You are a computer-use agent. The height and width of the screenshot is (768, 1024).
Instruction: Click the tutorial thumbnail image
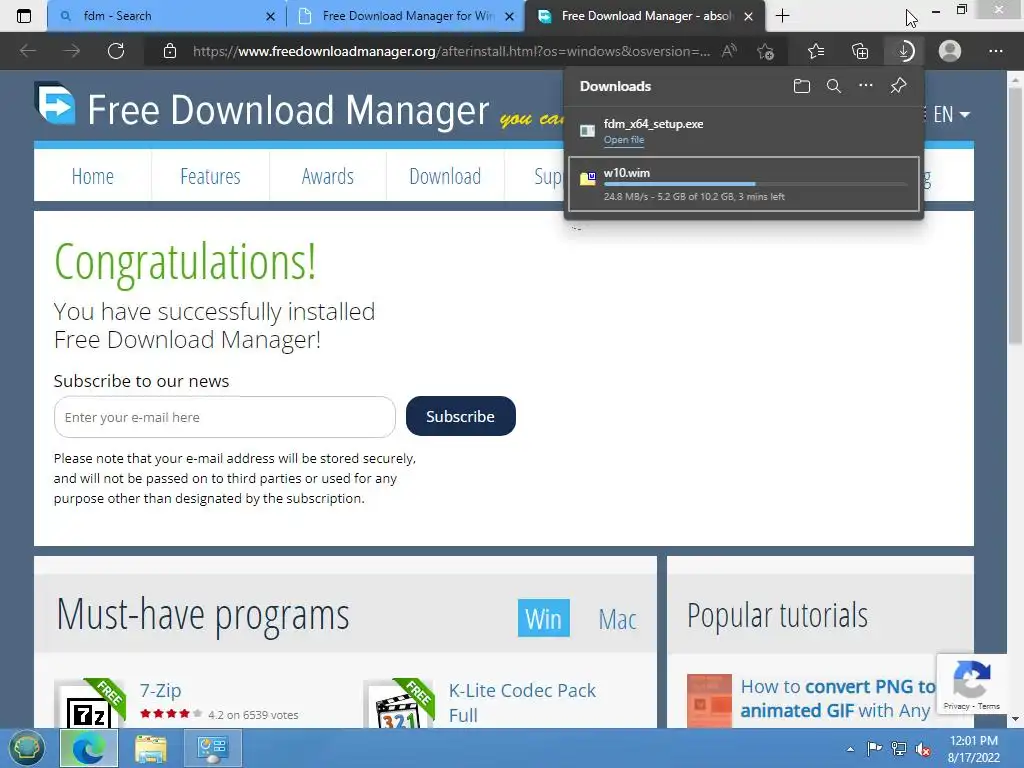point(709,701)
